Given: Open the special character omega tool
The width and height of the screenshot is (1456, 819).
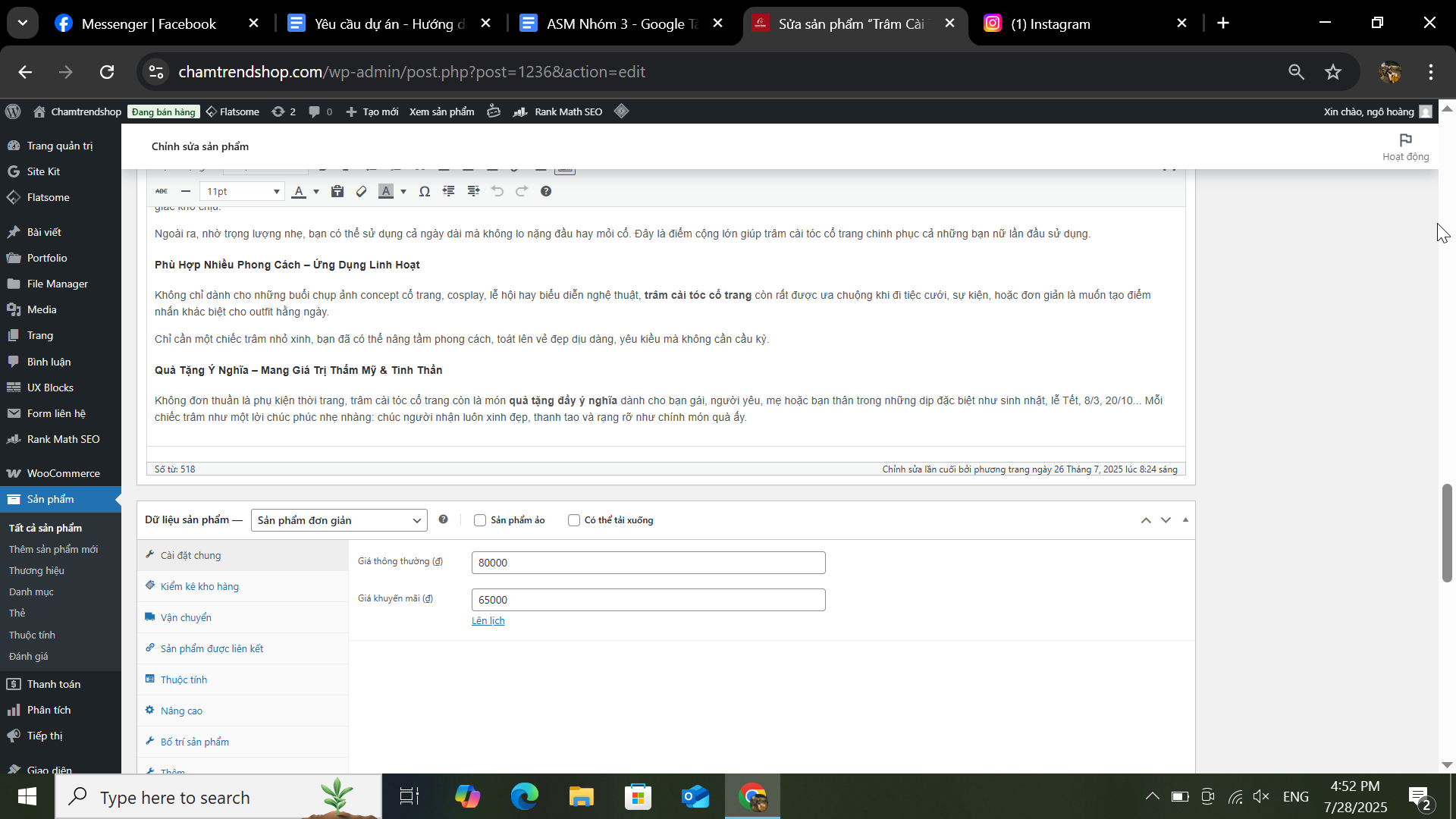Looking at the screenshot, I should point(425,191).
